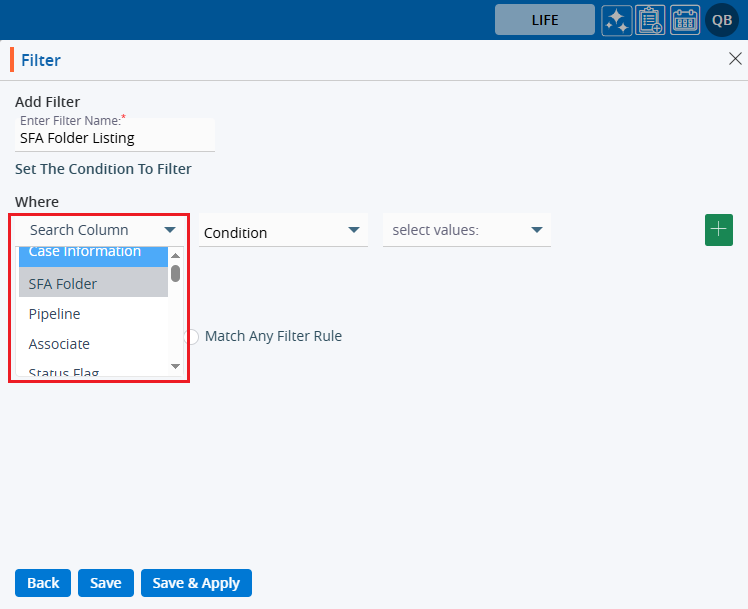Click the green plus add-condition button
Image resolution: width=748 pixels, height=609 pixels.
(719, 229)
